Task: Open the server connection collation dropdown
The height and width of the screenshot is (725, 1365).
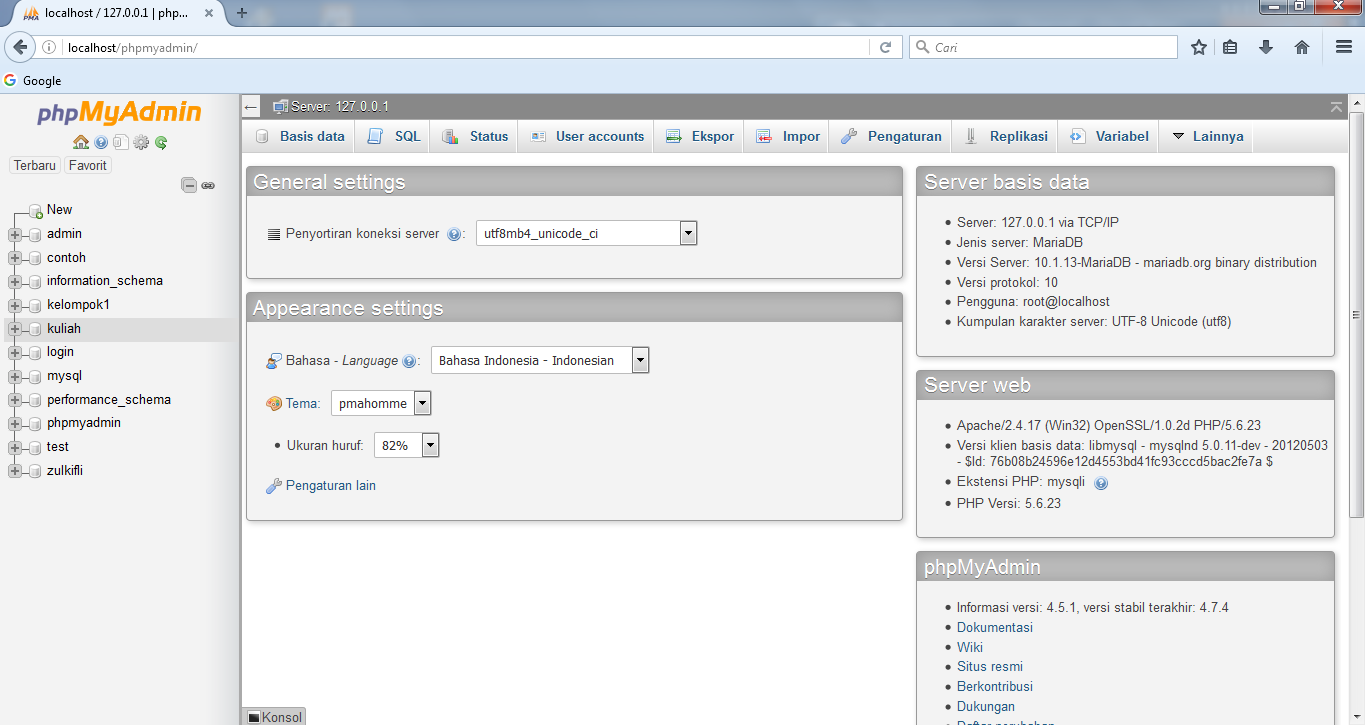Action: (x=586, y=233)
